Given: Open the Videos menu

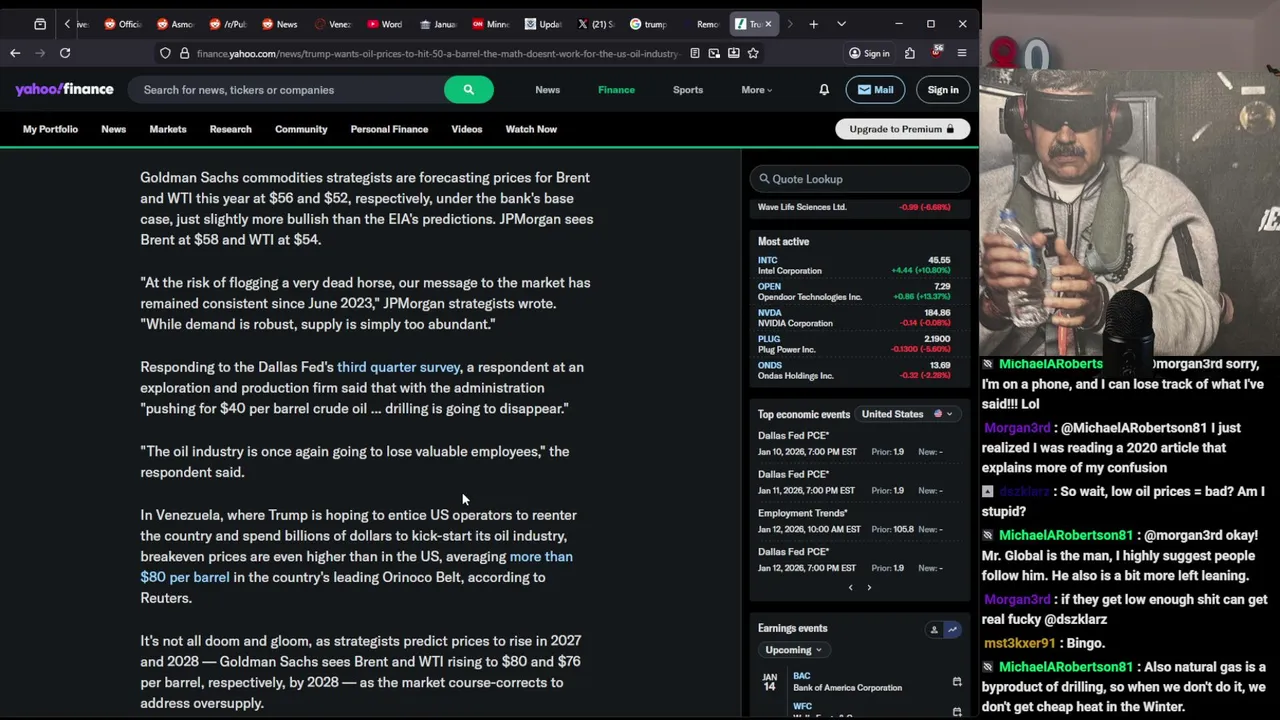Looking at the screenshot, I should coord(467,129).
